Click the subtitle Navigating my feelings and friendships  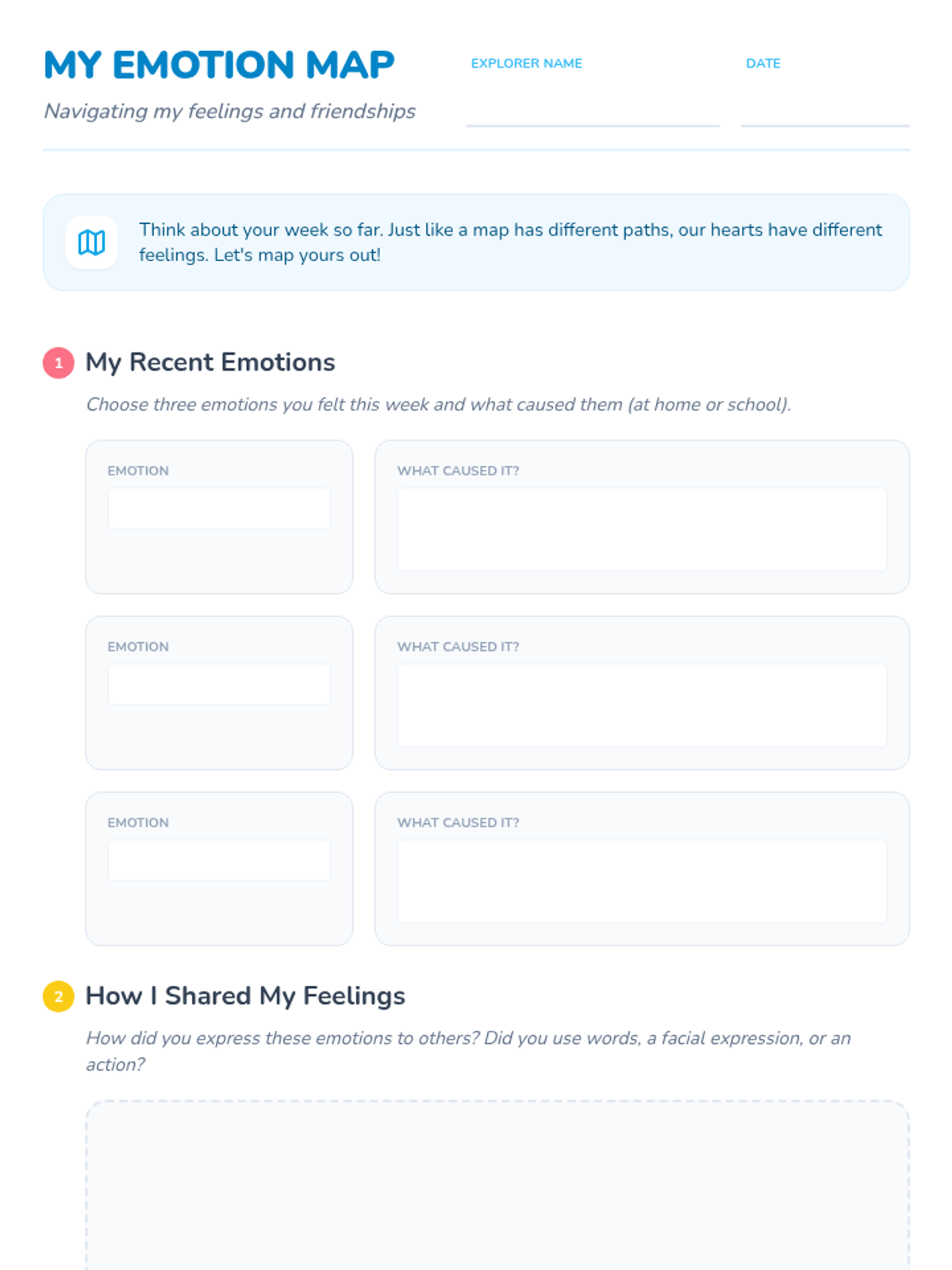pos(229,111)
